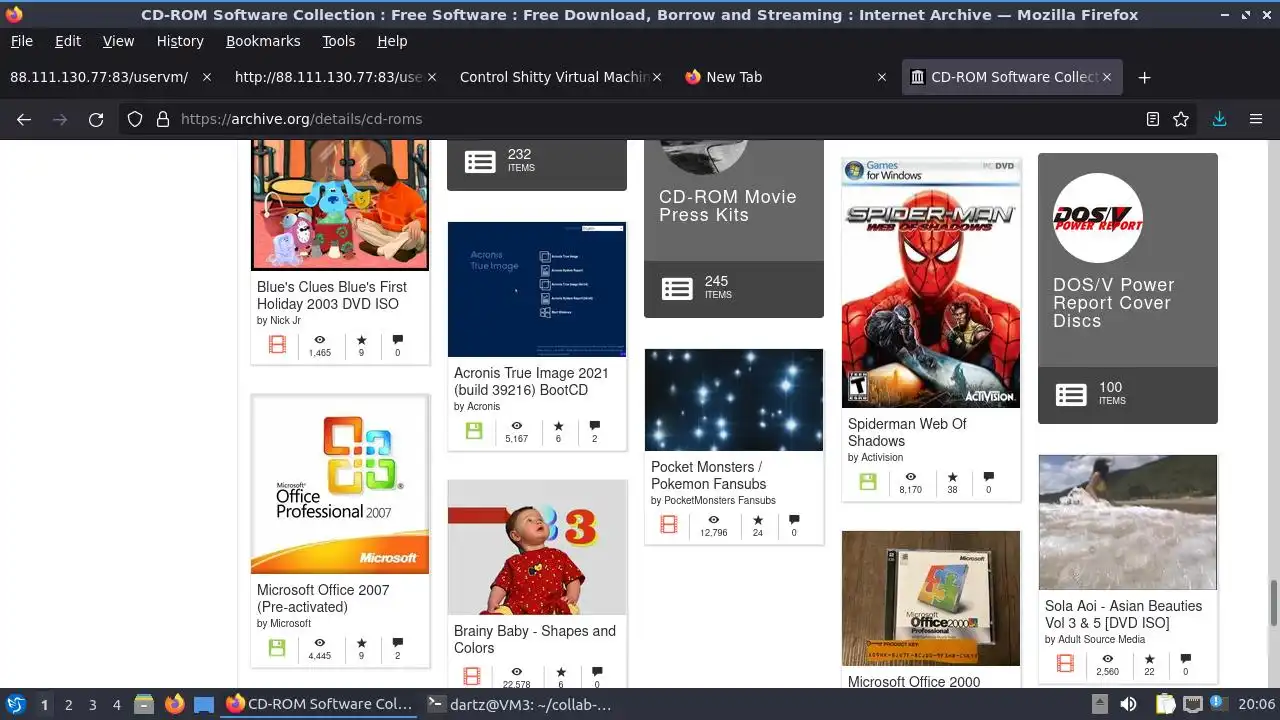The width and height of the screenshot is (1280, 720).
Task: Click list icon on DOS/V Power Report collection
Action: pos(1071,395)
